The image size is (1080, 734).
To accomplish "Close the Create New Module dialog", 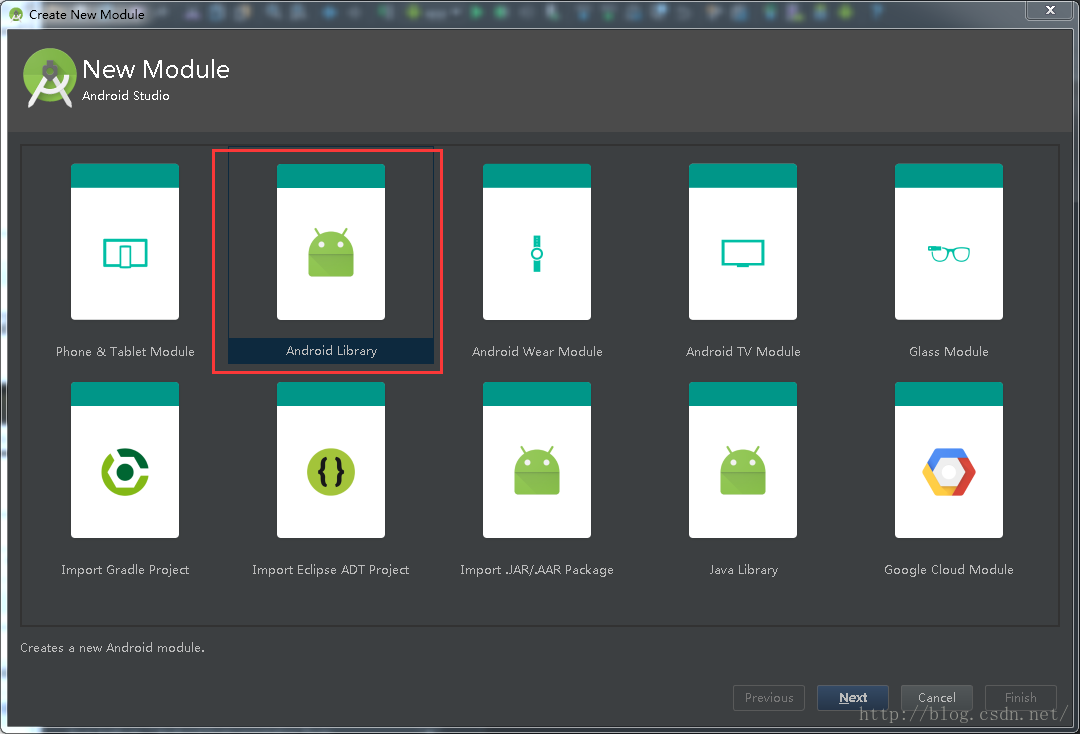I will point(1050,10).
